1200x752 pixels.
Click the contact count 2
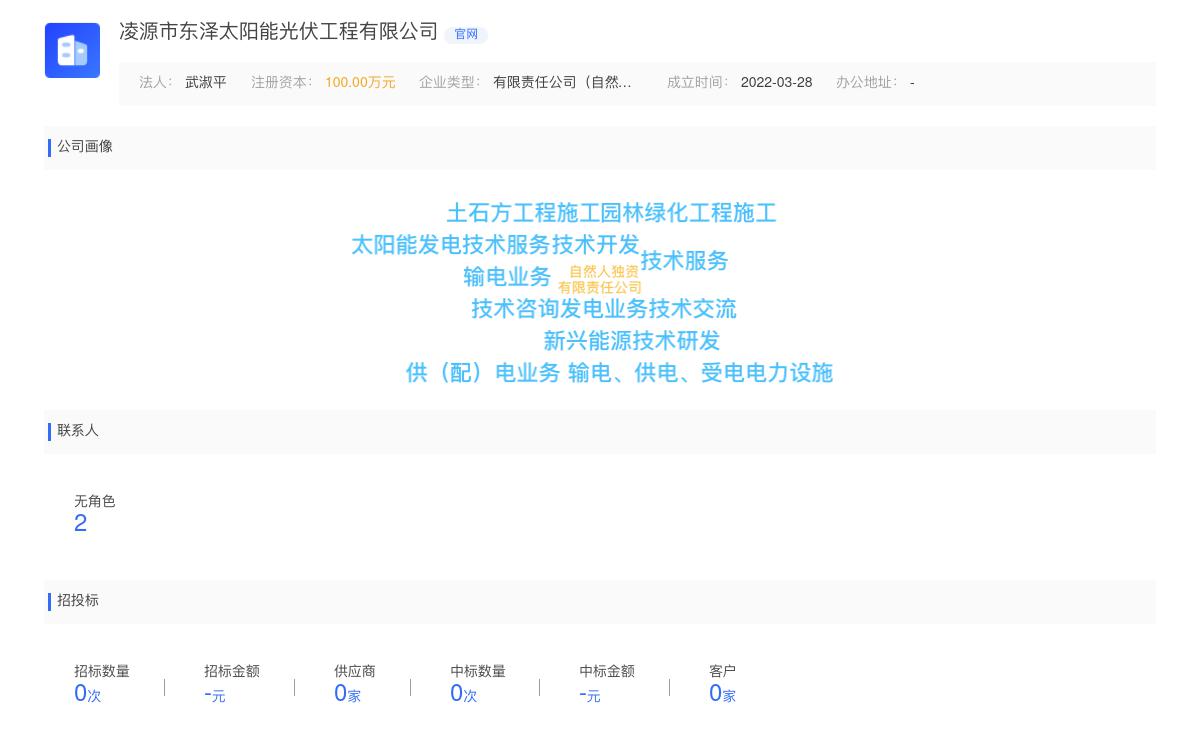click(81, 524)
